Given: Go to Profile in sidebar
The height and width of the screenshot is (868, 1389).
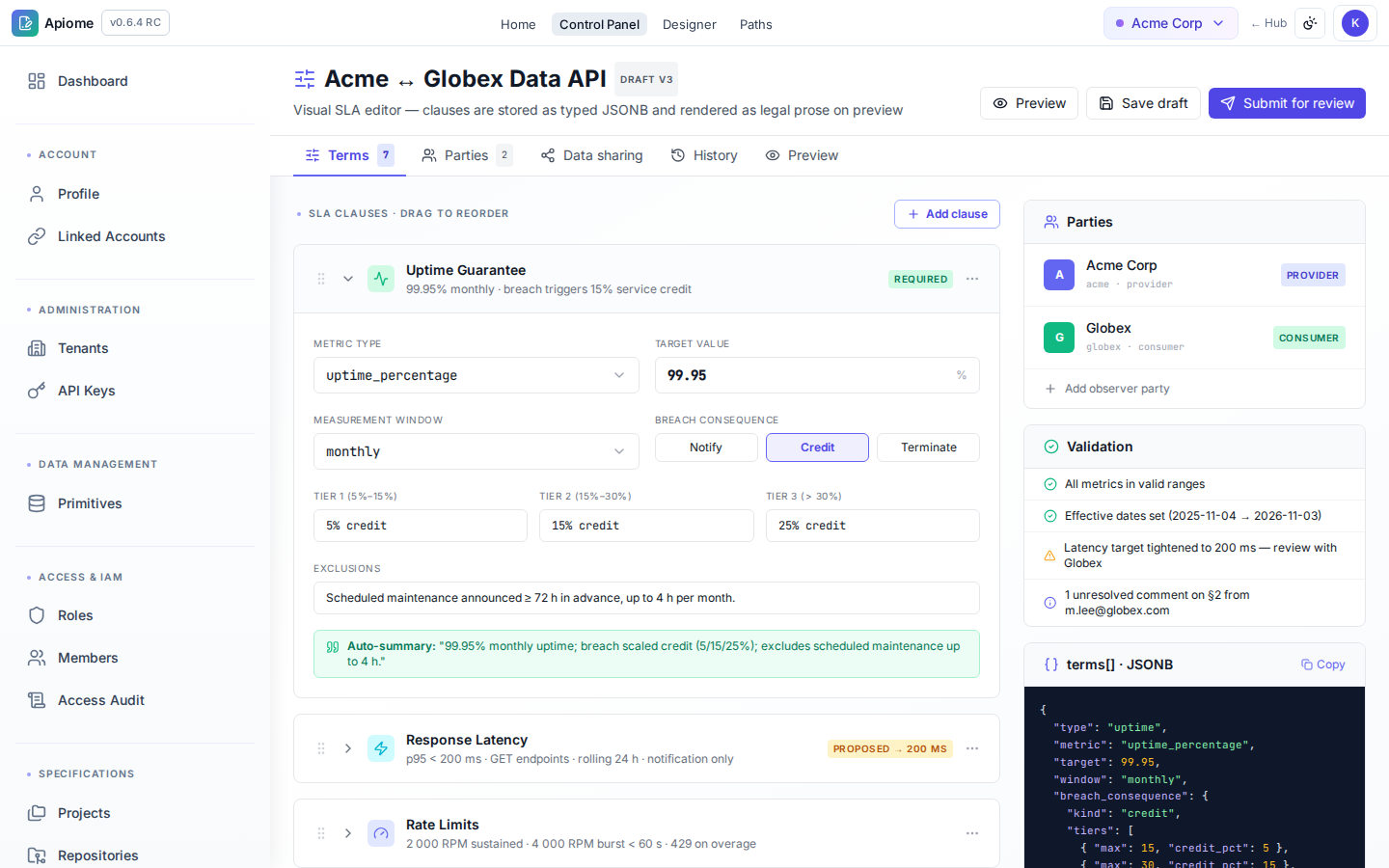Looking at the screenshot, I should pyautogui.click(x=135, y=194).
